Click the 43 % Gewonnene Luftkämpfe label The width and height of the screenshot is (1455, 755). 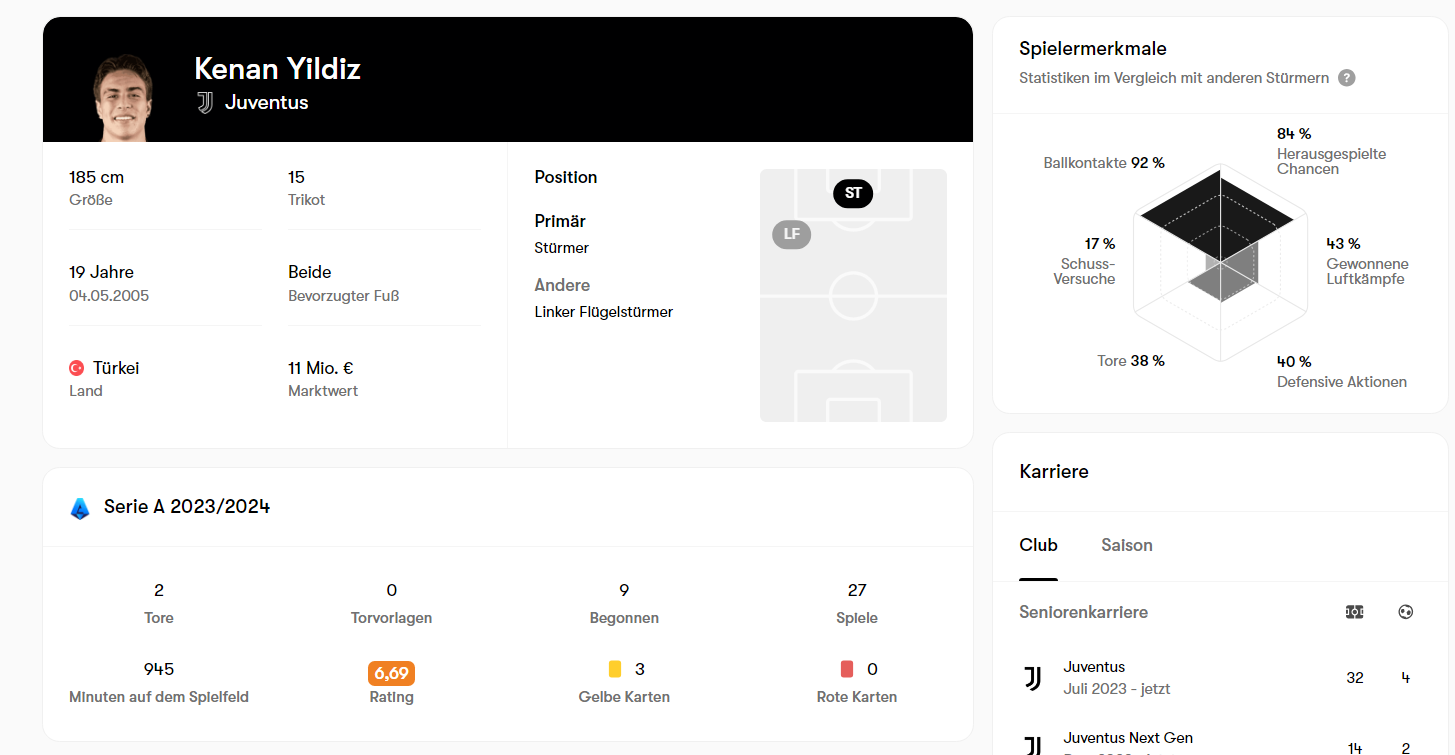click(1367, 261)
